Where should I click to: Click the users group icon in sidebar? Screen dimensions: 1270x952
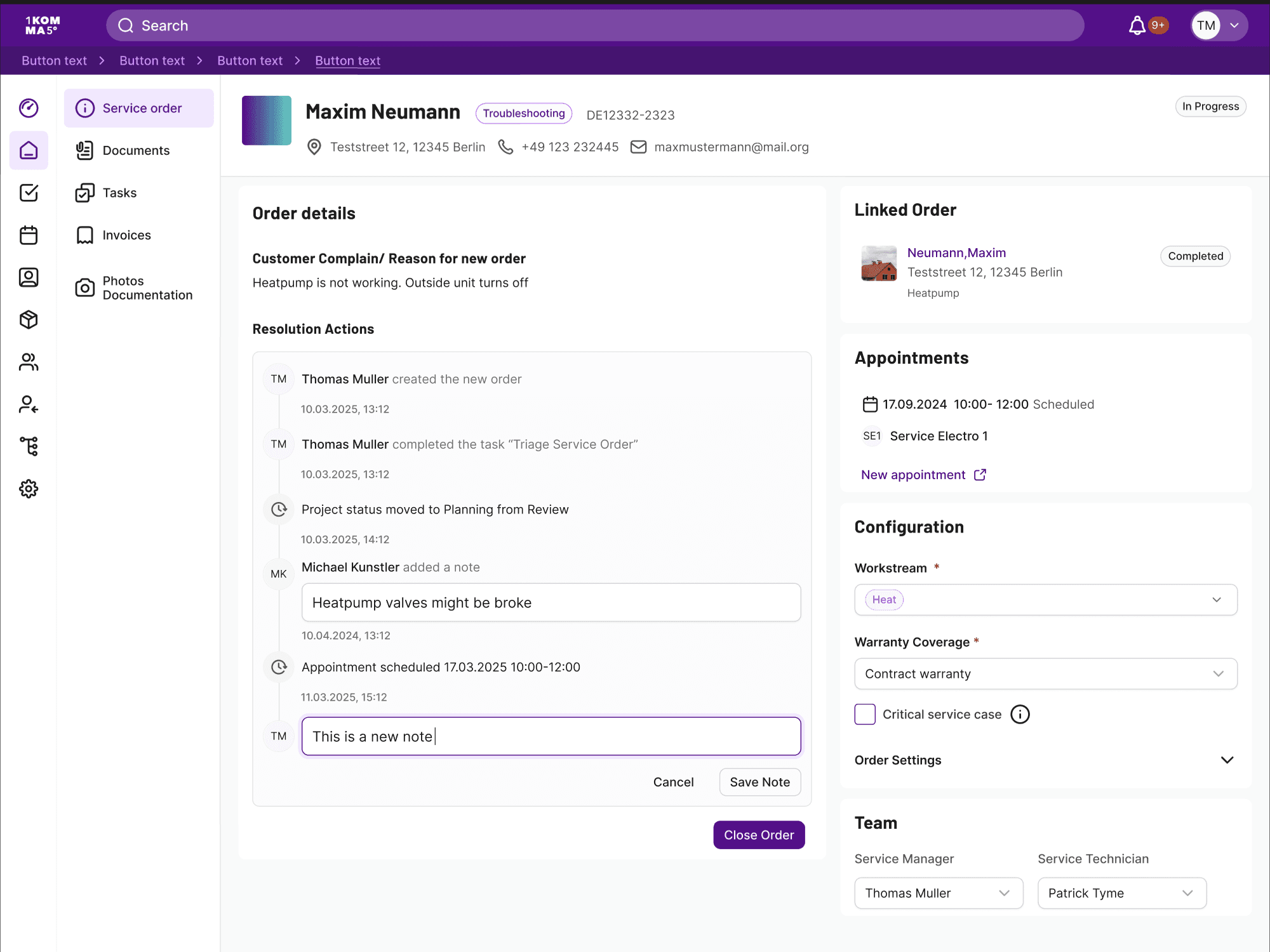click(29, 362)
